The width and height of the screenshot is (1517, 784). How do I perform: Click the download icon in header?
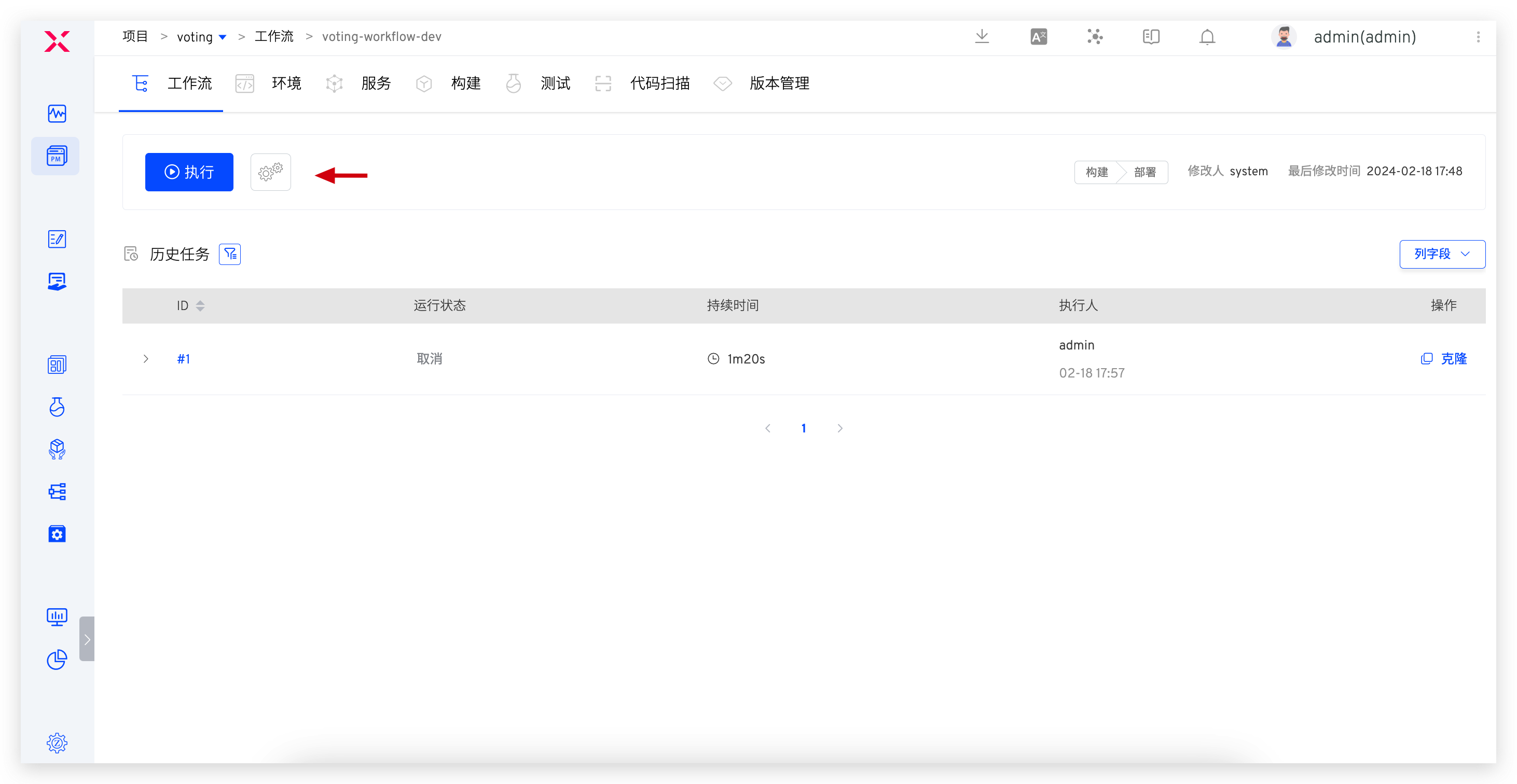[x=982, y=36]
